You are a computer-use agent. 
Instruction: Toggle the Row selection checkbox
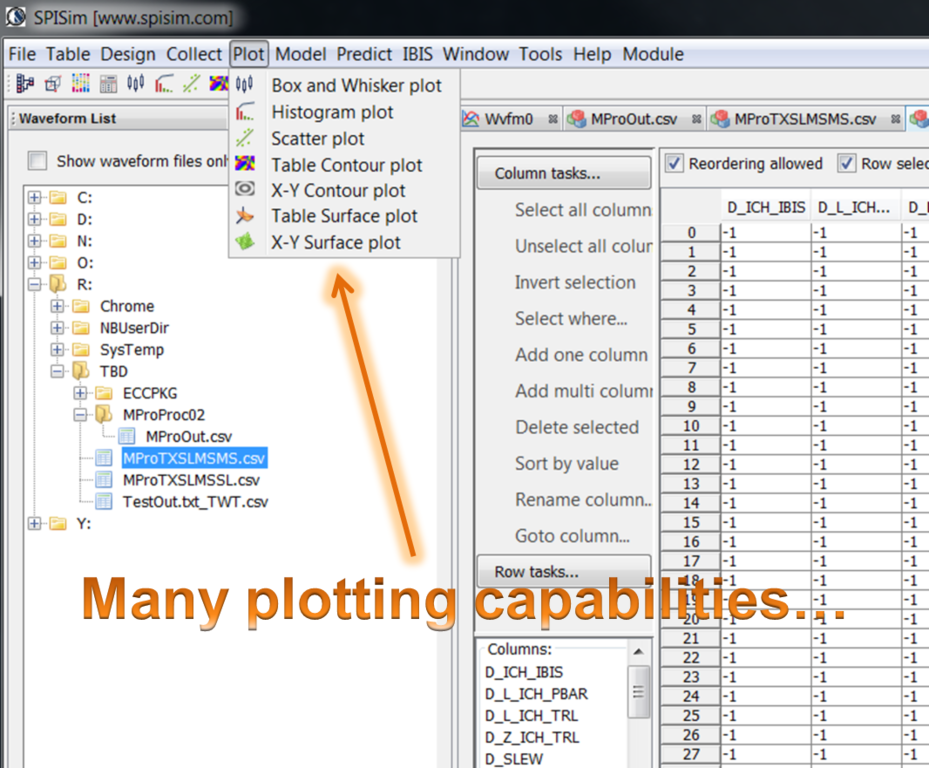click(x=847, y=163)
